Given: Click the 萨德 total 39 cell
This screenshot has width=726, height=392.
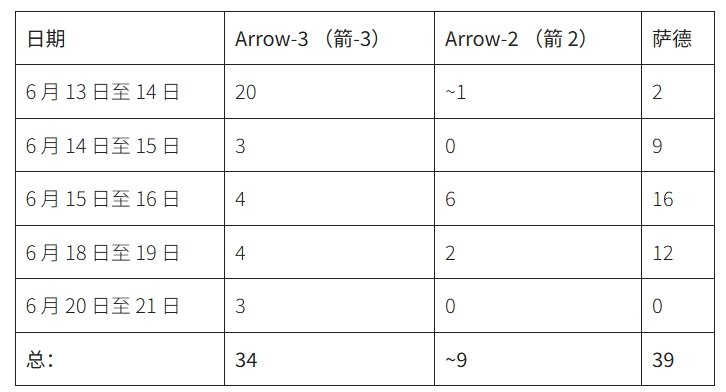Looking at the screenshot, I should pos(678,359).
